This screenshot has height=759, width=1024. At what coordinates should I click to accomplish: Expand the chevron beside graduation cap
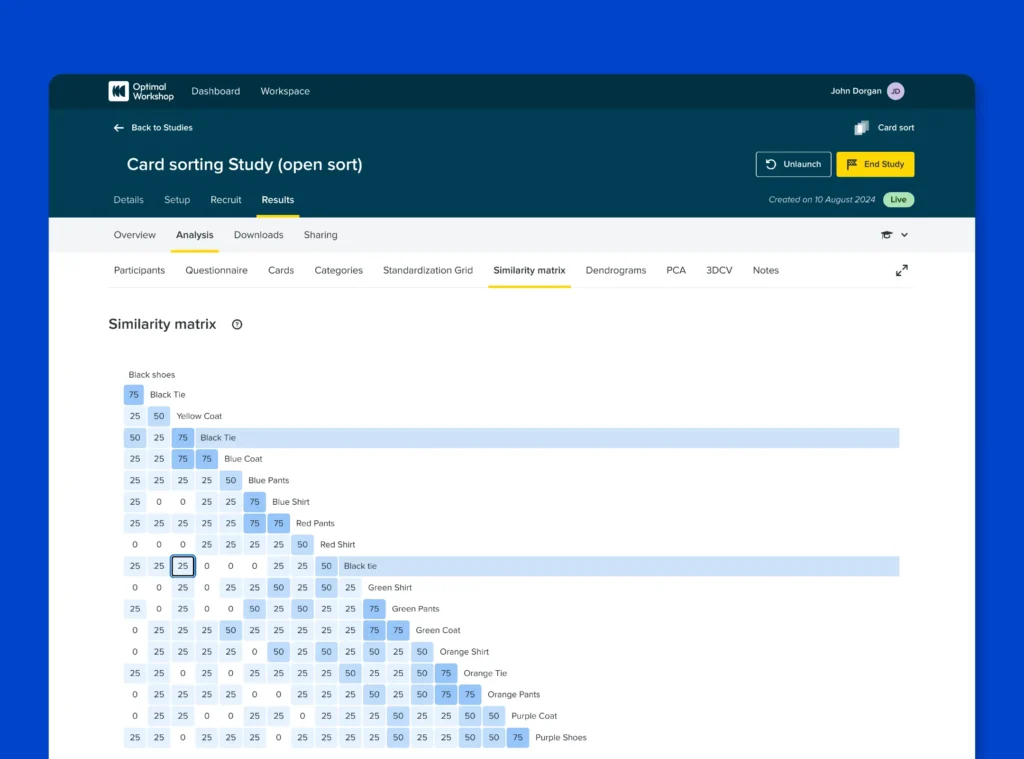(904, 235)
